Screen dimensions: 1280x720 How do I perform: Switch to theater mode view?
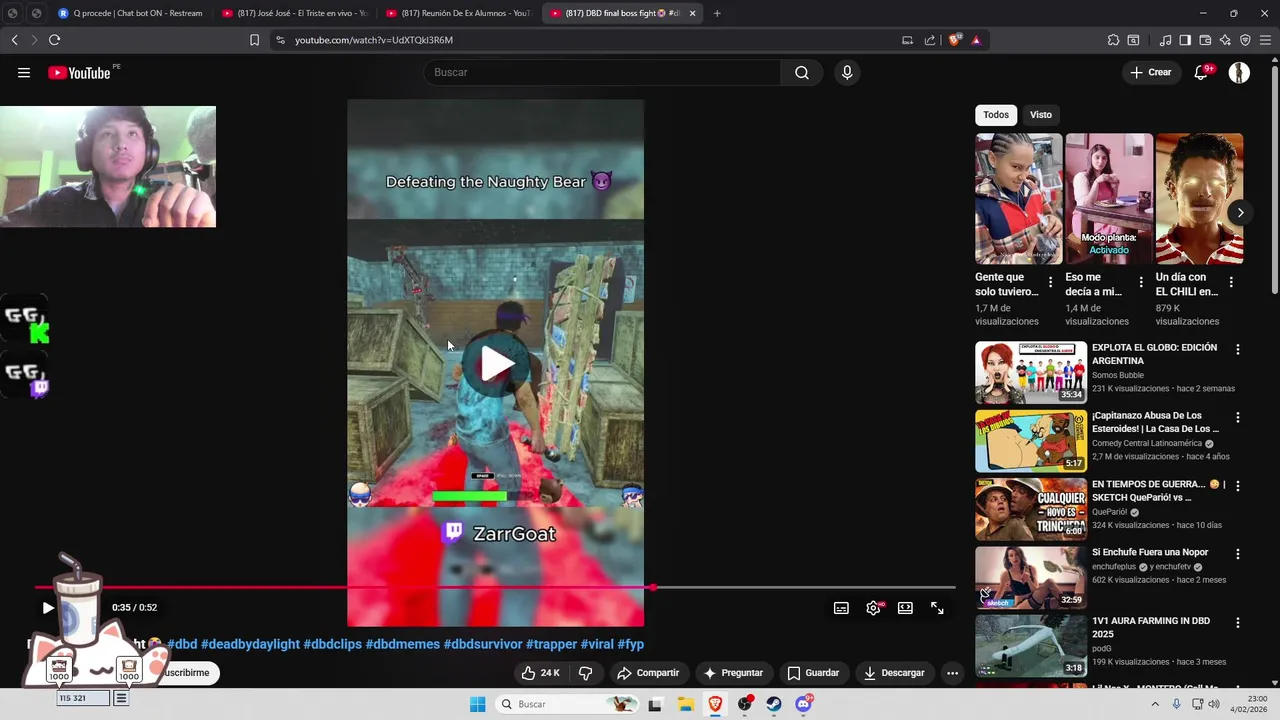click(905, 608)
